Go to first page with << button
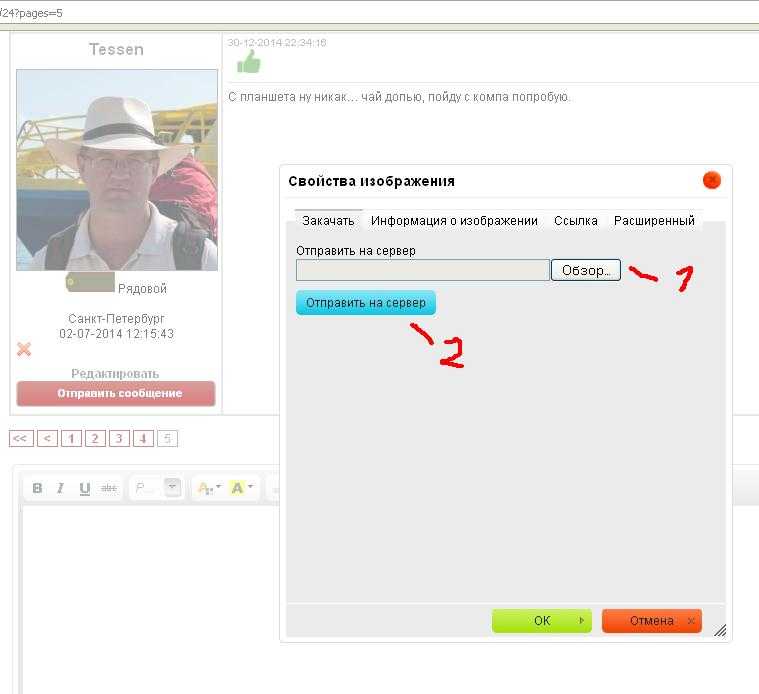 21,438
